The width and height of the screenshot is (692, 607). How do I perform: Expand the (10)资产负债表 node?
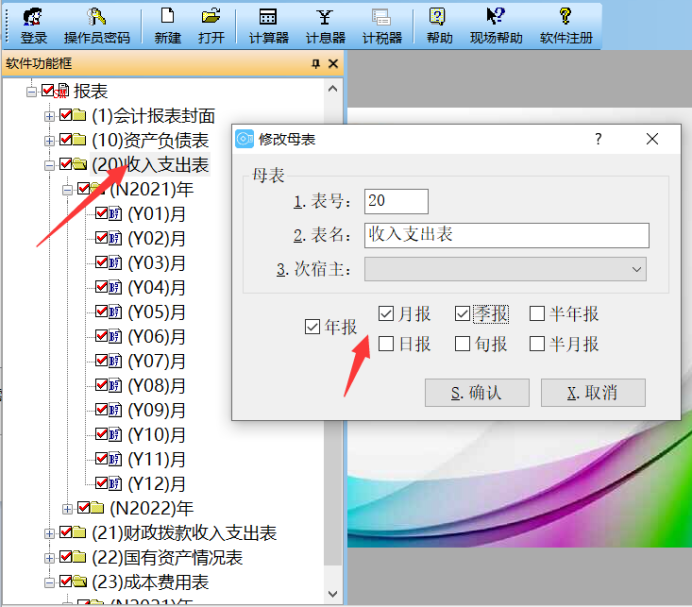pyautogui.click(x=49, y=141)
